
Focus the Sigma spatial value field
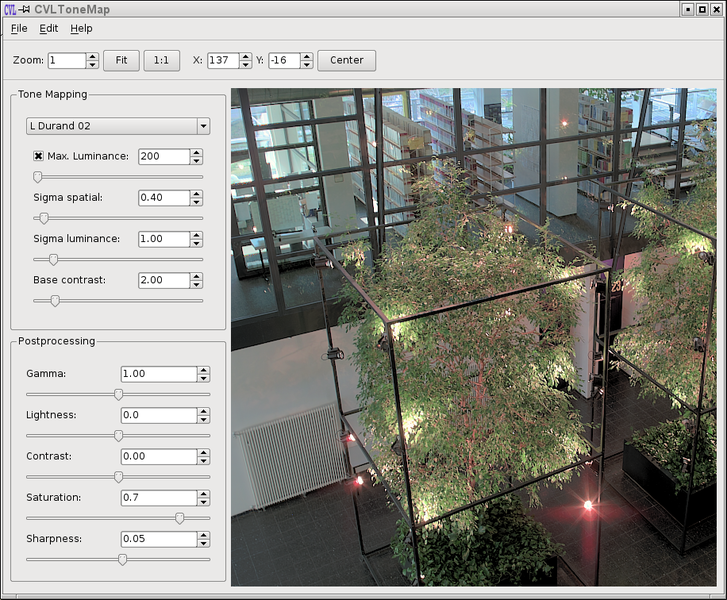[164, 198]
